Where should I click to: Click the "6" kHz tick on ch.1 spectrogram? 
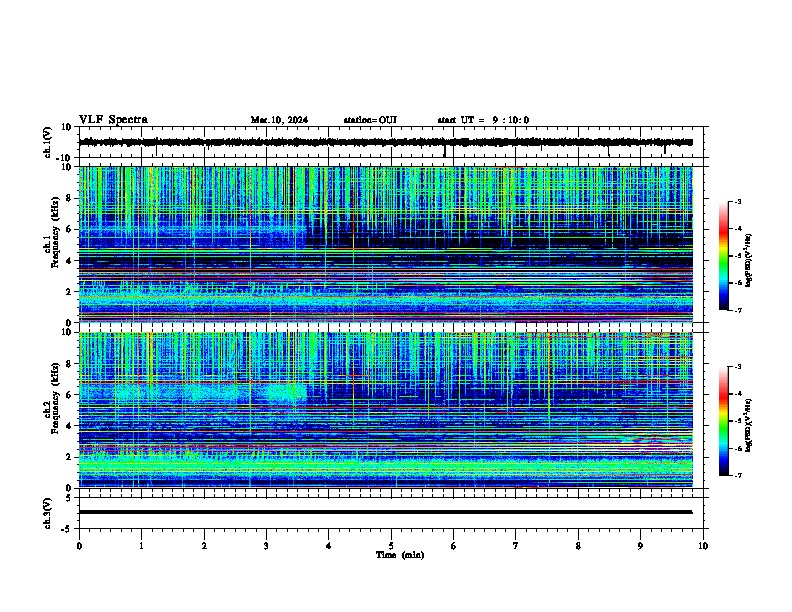(x=70, y=230)
